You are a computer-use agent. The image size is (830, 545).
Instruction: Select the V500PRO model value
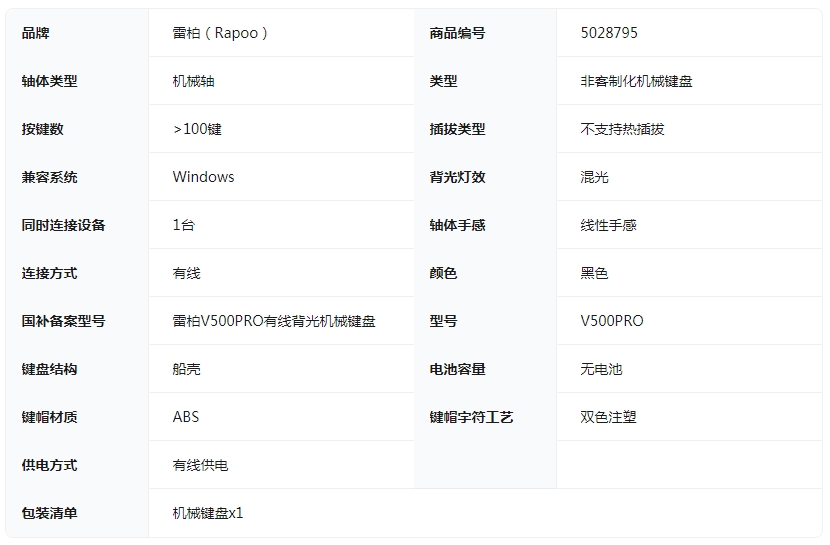pyautogui.click(x=612, y=321)
